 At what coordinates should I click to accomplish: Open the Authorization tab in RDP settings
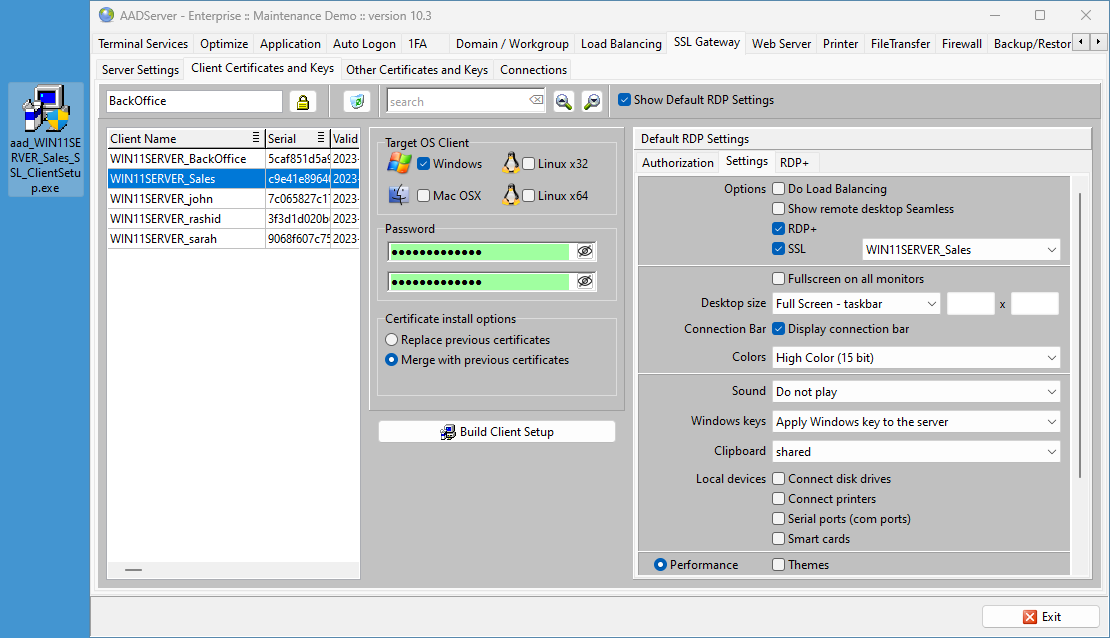coord(677,163)
